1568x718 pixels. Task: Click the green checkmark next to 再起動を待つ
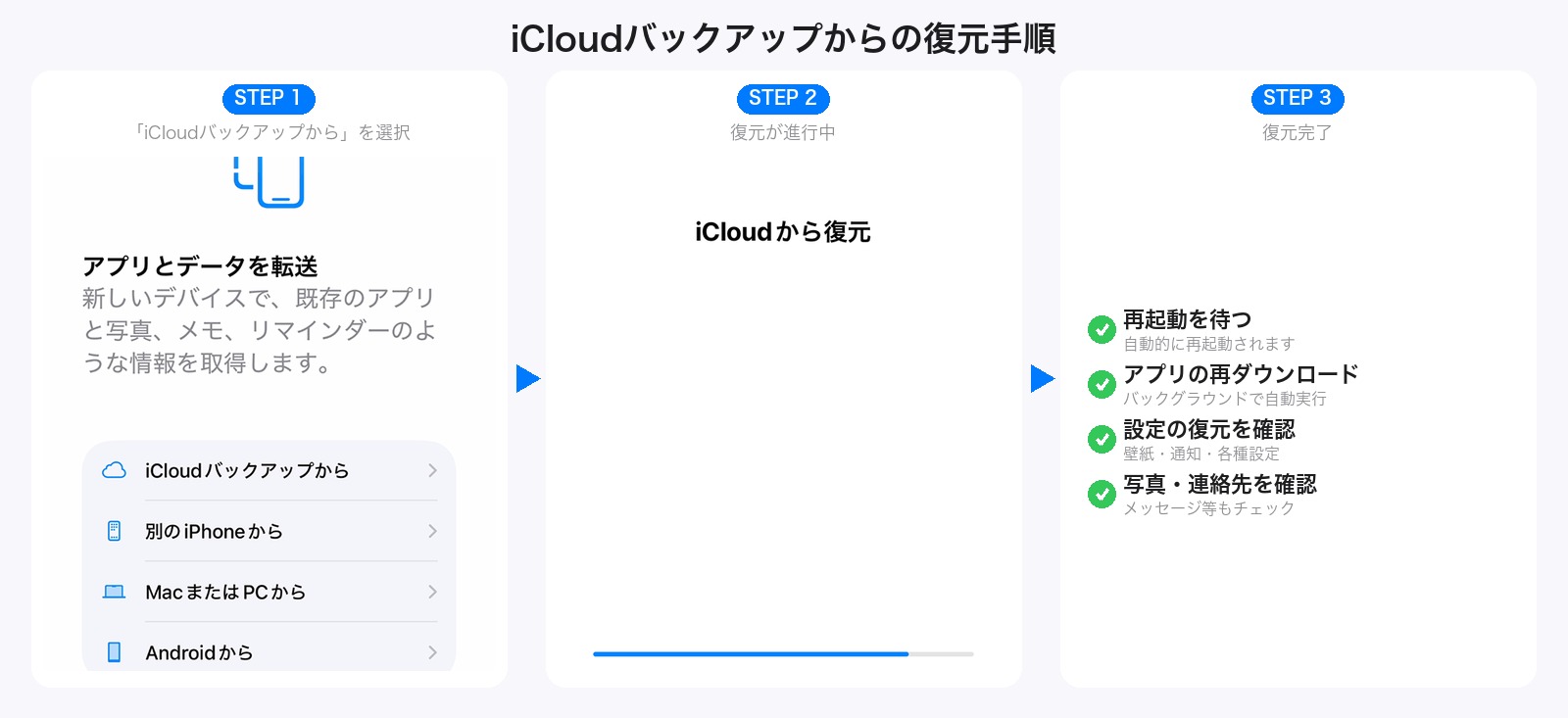(x=1102, y=329)
